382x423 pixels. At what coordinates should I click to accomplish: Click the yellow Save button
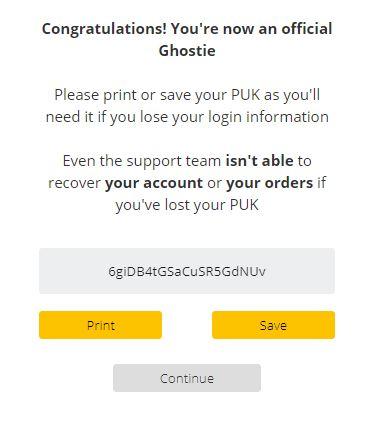273,325
